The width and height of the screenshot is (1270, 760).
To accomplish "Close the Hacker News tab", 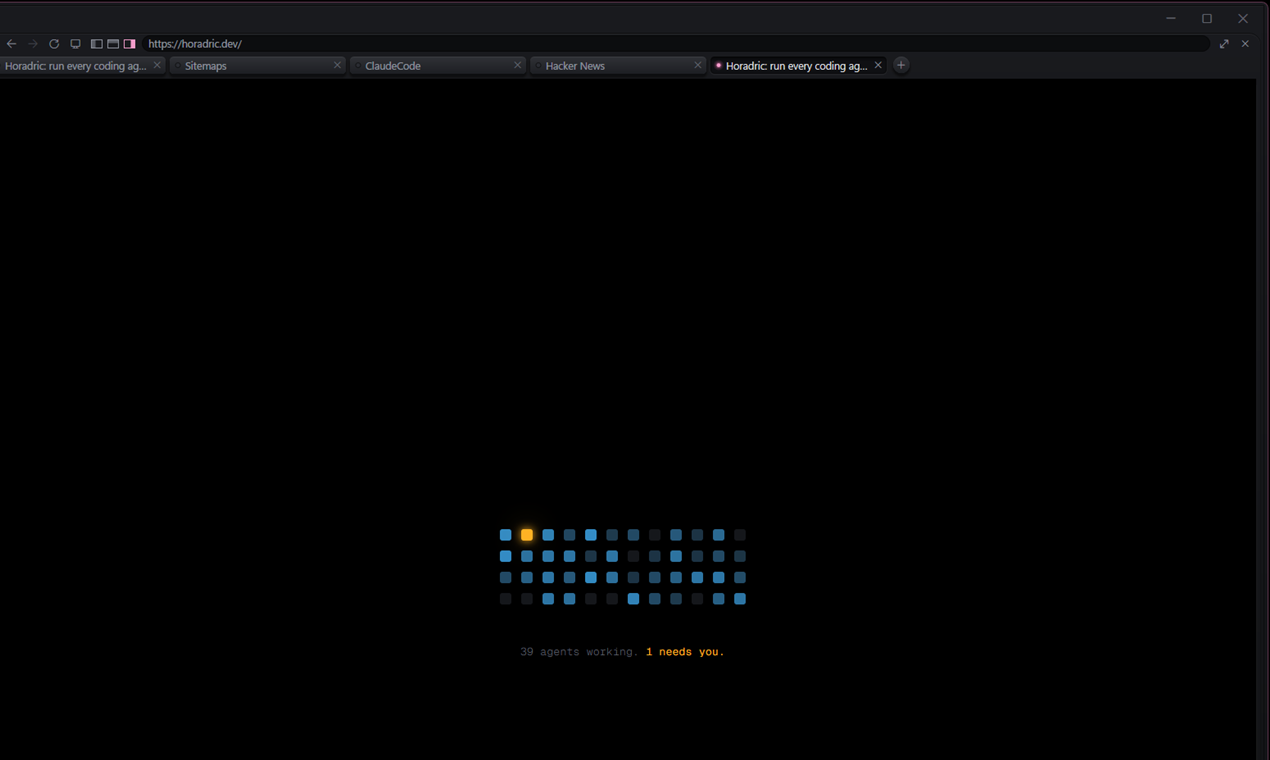I will (x=697, y=65).
